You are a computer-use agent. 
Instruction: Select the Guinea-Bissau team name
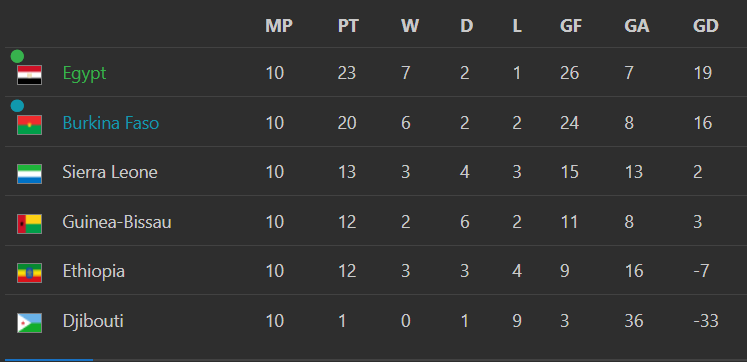coord(117,222)
